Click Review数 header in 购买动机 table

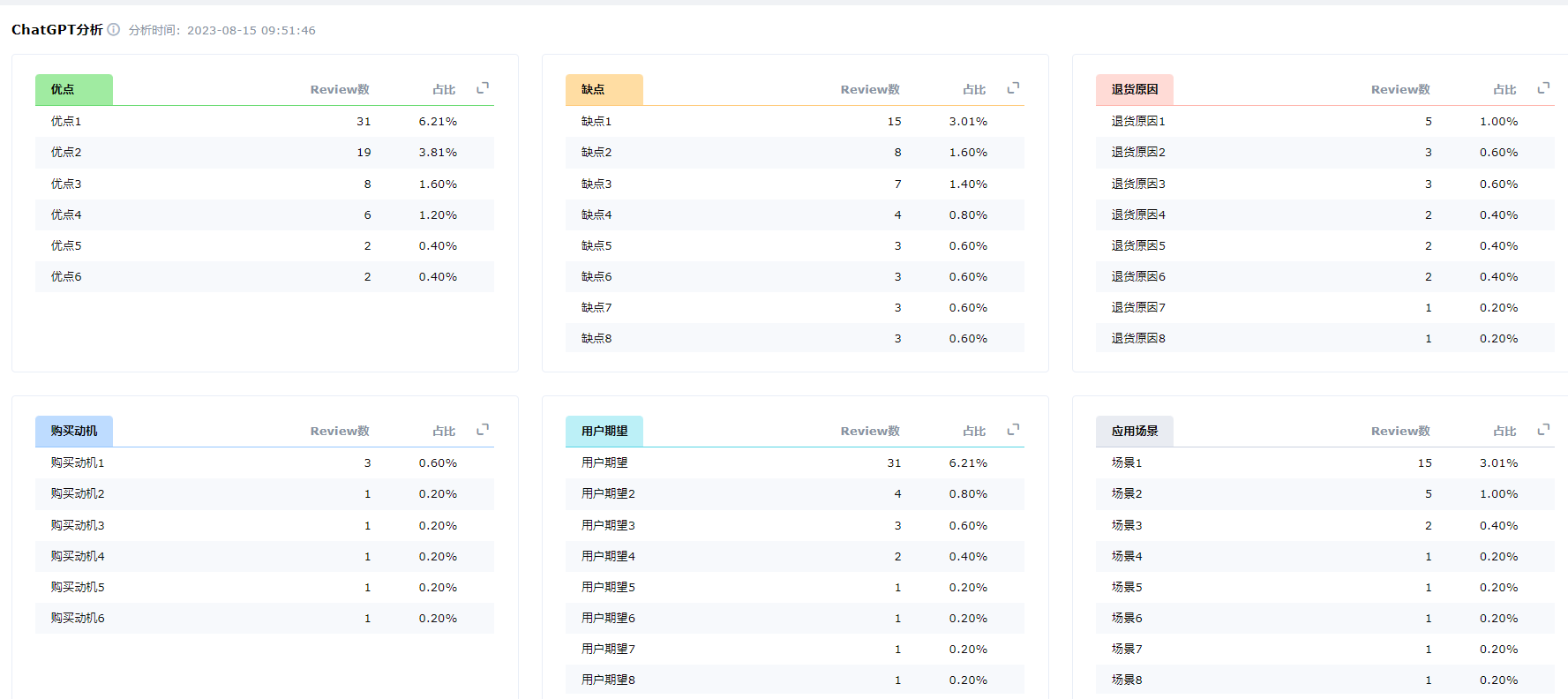[x=340, y=432]
